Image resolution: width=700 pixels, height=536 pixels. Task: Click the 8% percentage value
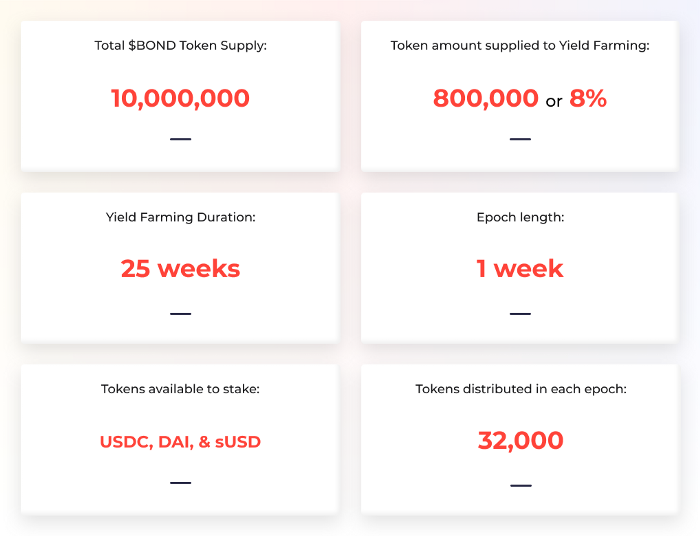point(588,98)
